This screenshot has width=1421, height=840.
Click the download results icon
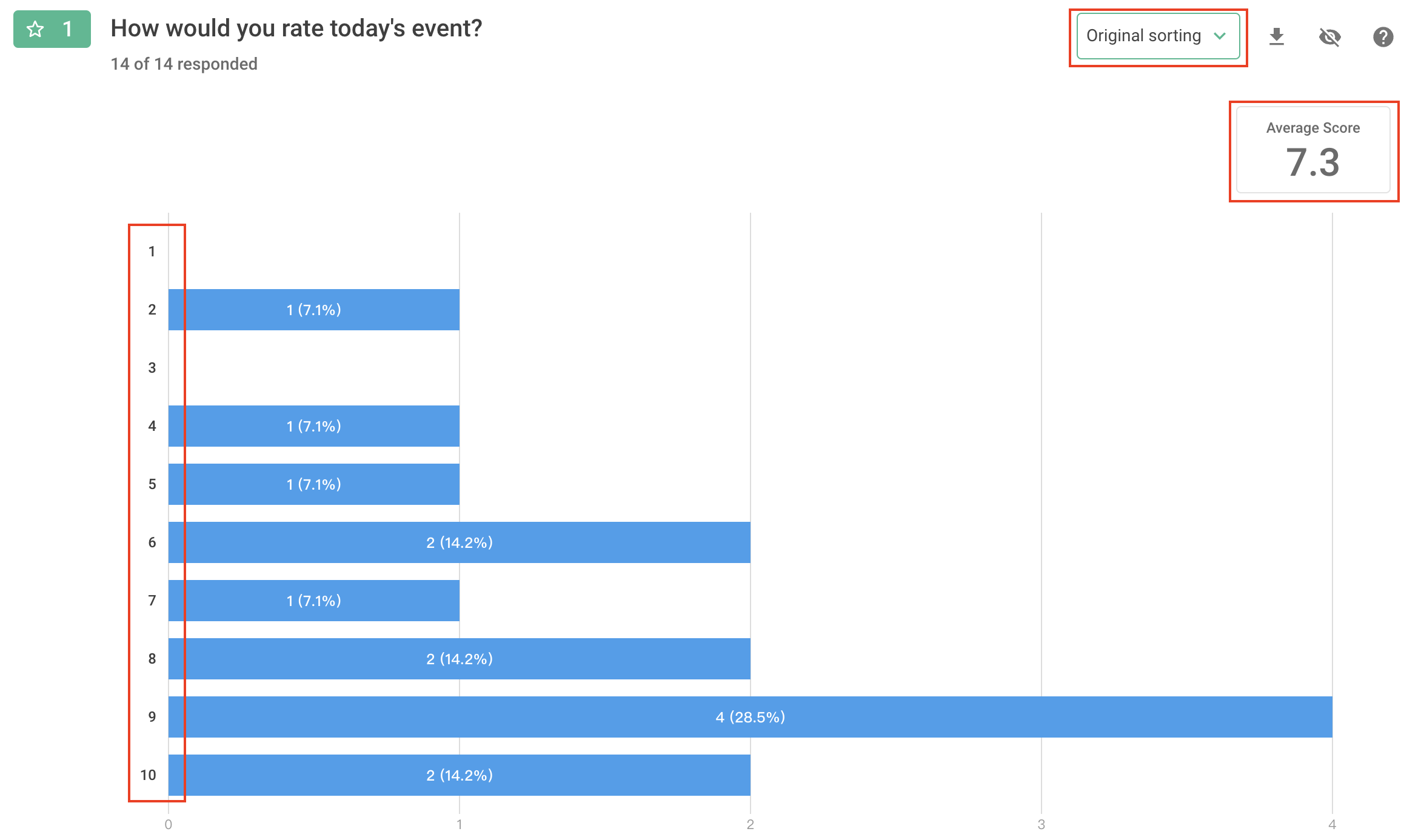click(1276, 37)
